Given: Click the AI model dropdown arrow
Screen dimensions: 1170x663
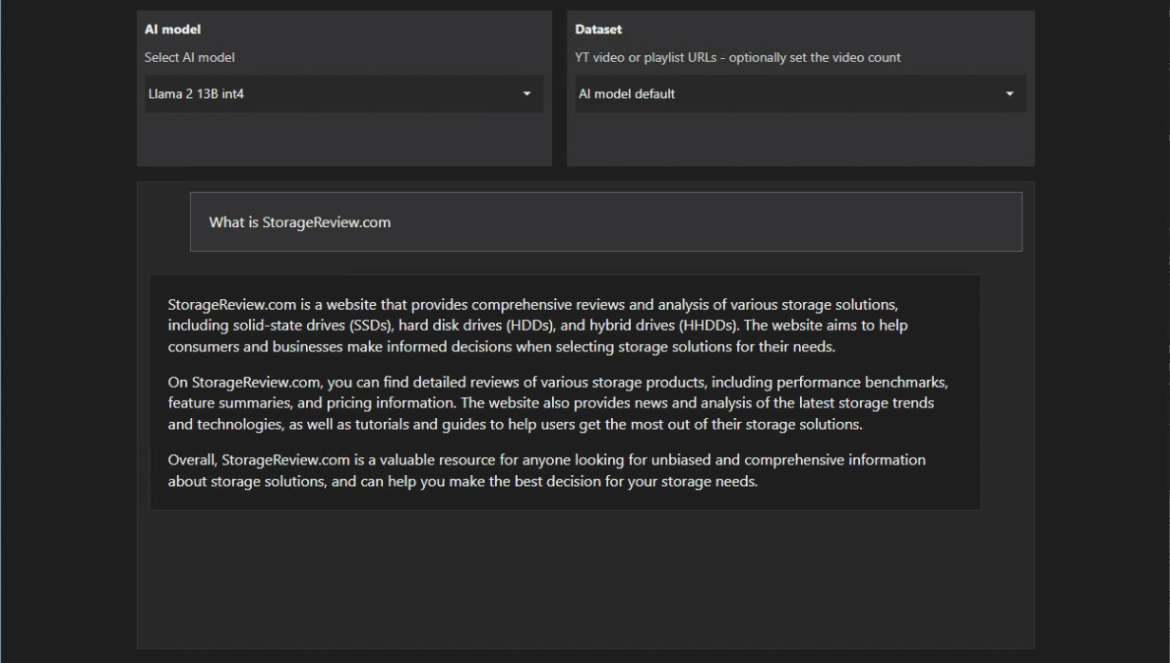Looking at the screenshot, I should [x=527, y=94].
